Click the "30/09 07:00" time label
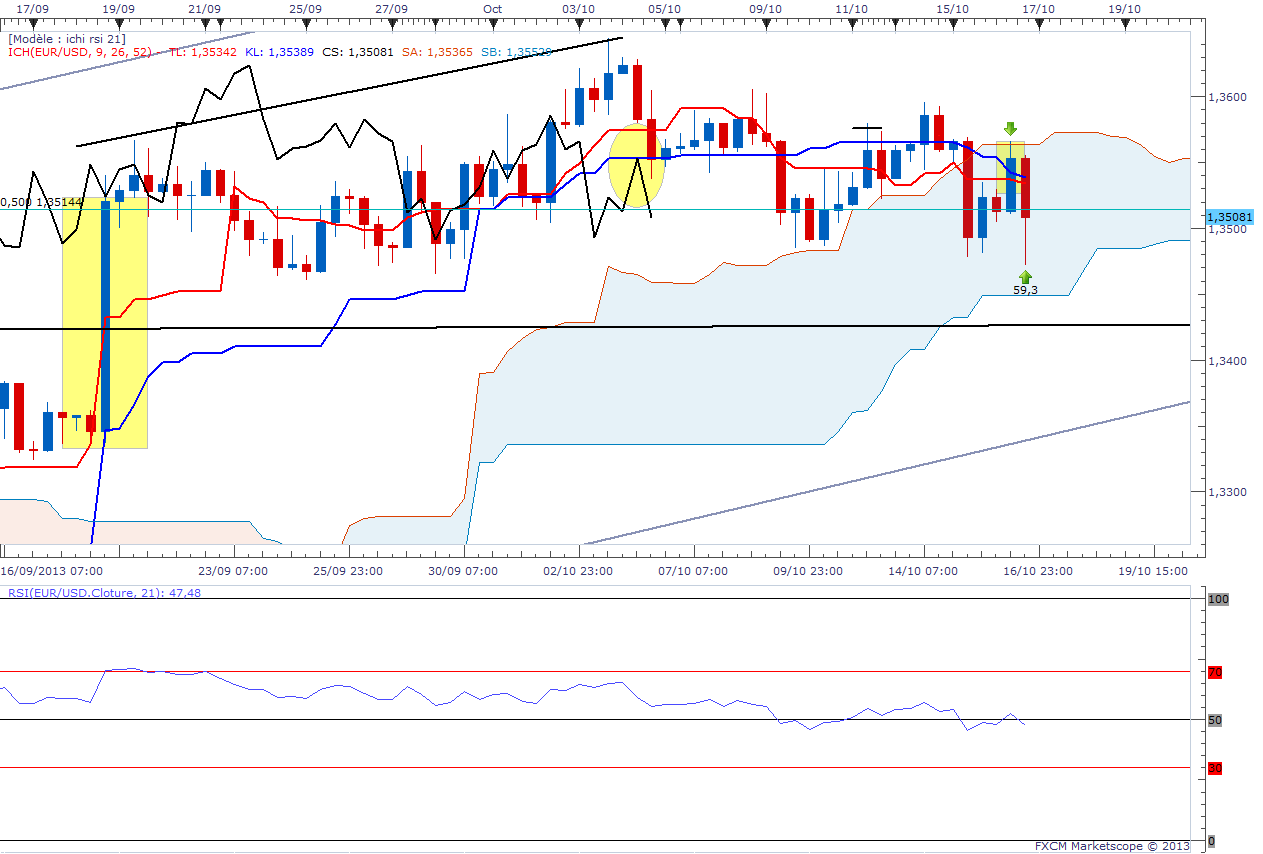 click(462, 571)
